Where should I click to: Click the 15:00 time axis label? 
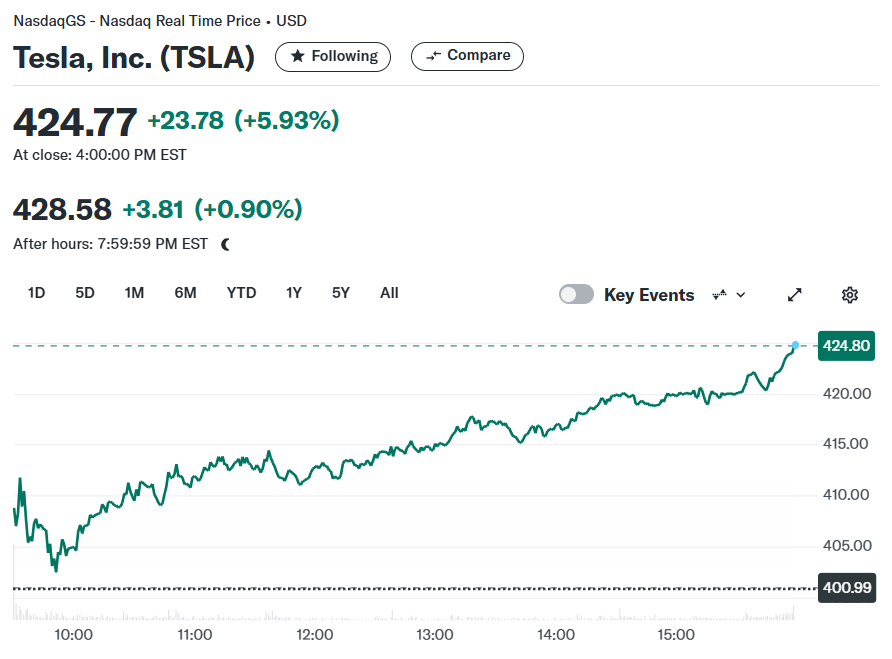coord(676,635)
